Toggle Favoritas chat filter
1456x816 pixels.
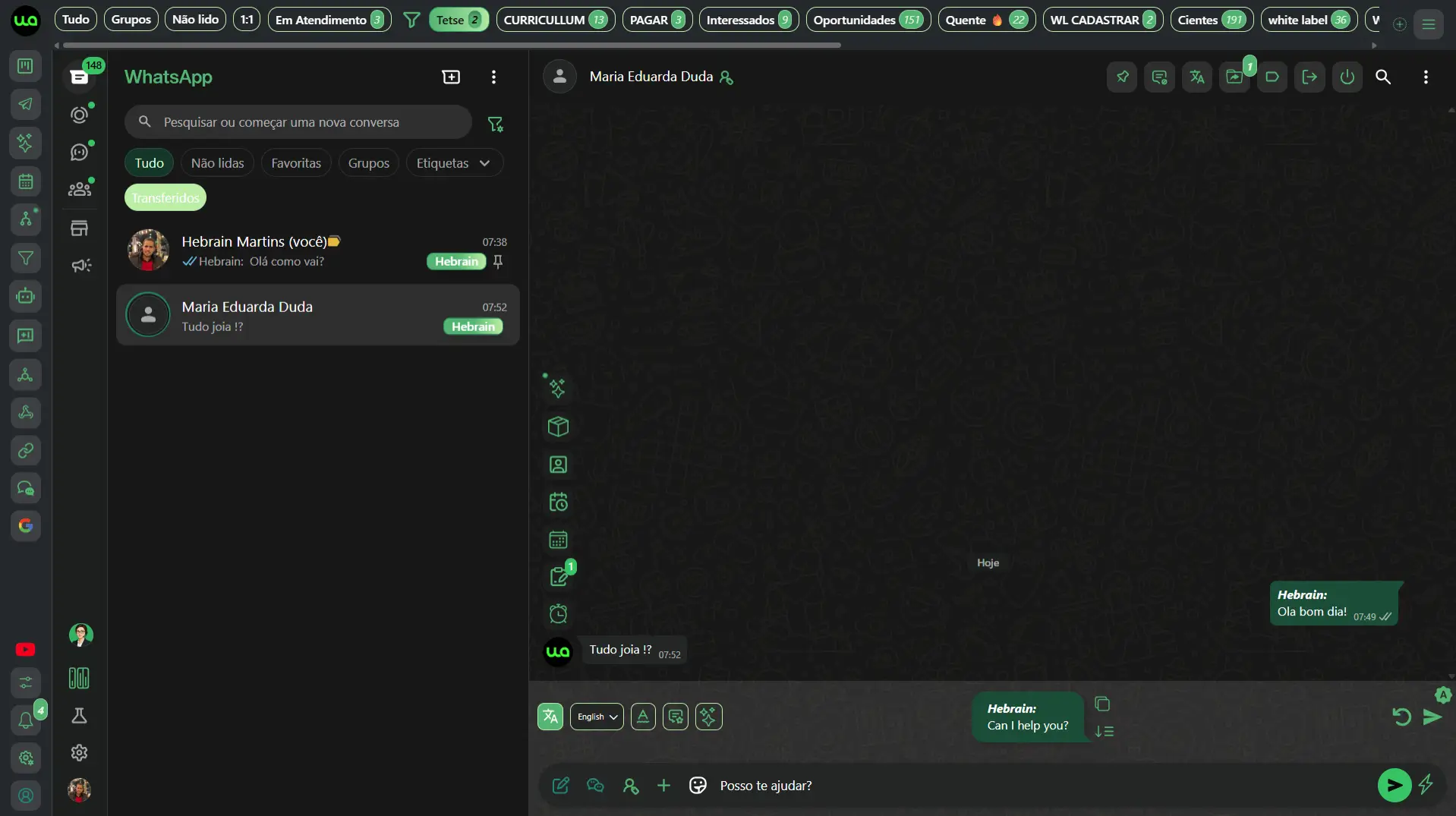296,163
